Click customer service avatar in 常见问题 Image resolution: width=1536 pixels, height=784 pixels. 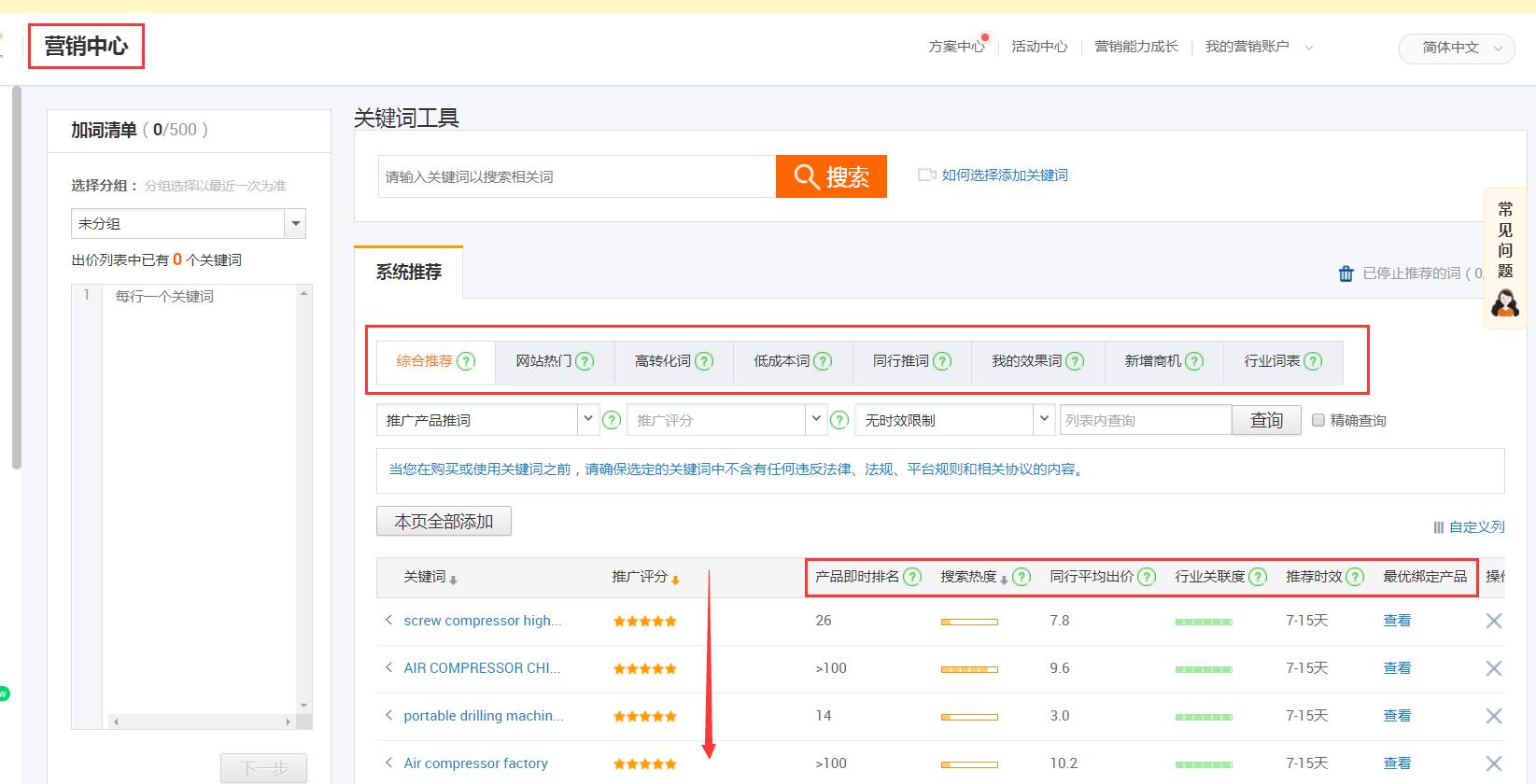[x=1504, y=303]
